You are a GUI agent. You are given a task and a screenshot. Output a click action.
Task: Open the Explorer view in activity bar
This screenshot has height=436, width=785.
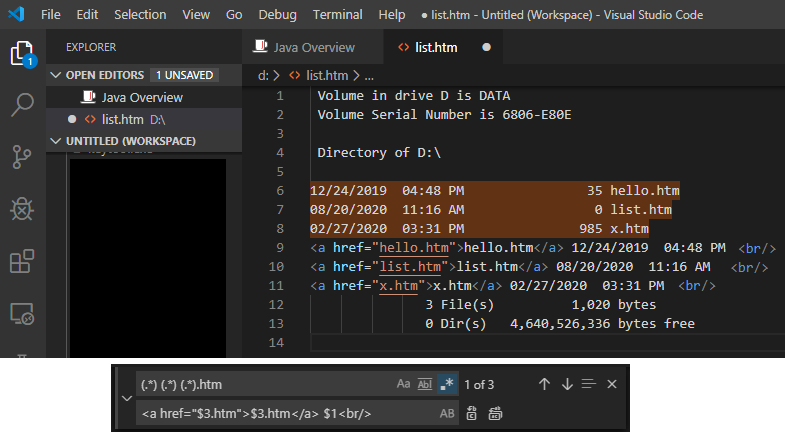click(x=22, y=54)
